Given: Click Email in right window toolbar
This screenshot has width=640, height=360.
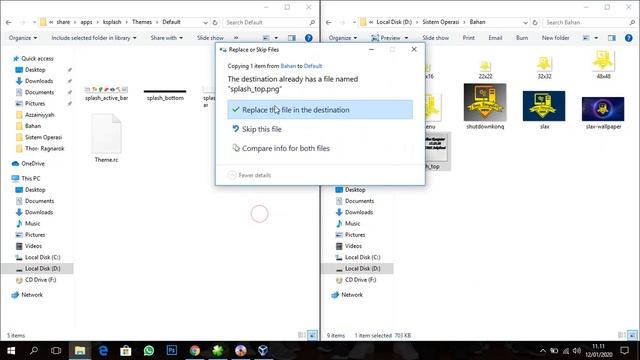Looking at the screenshot, I should pos(495,38).
